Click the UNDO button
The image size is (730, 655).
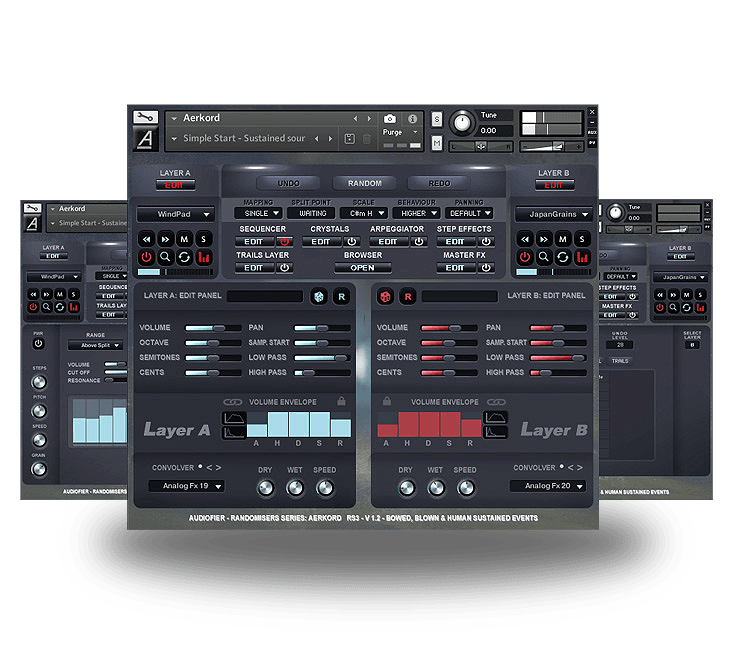coord(289,183)
